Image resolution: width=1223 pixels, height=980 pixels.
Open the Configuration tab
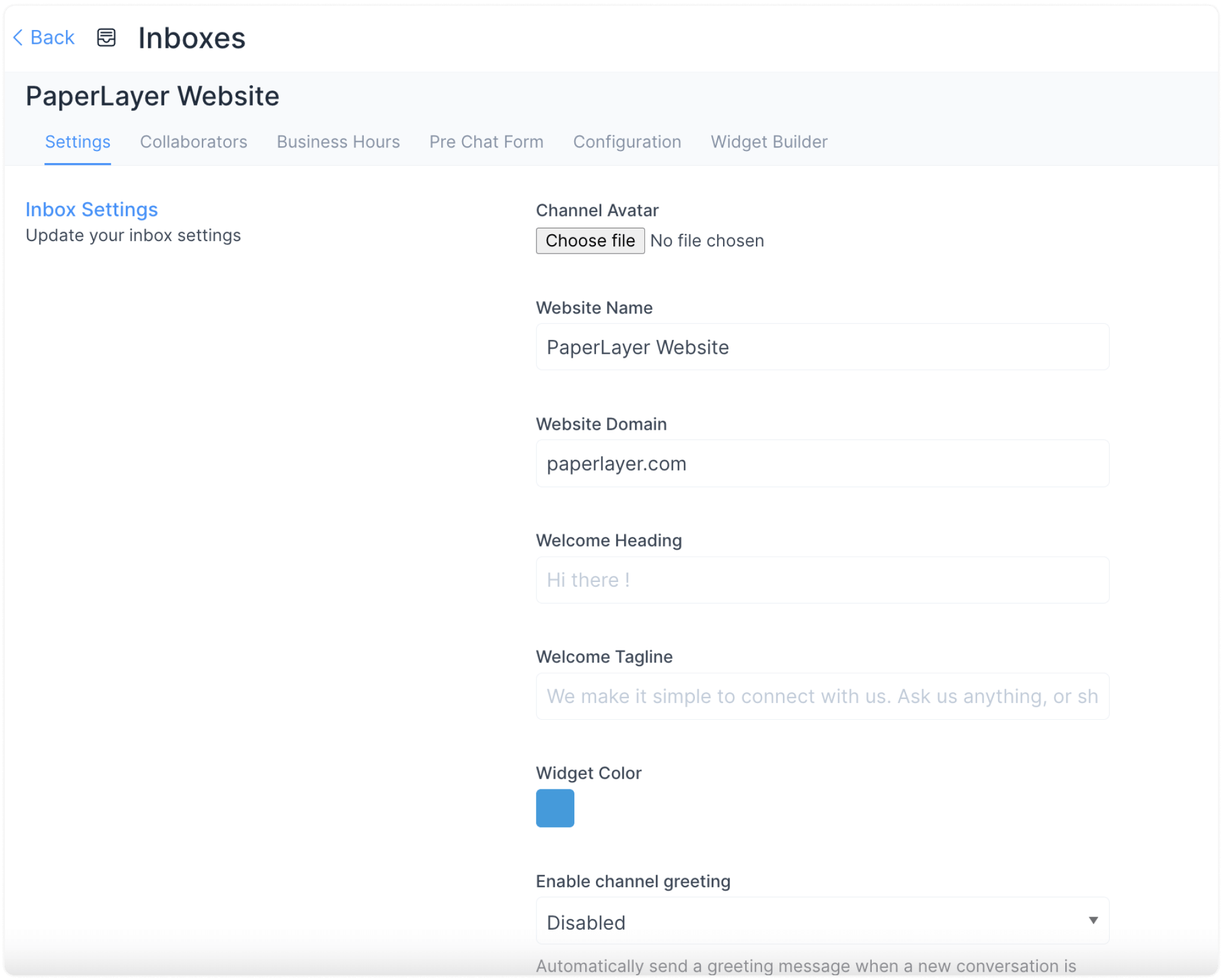pos(626,142)
